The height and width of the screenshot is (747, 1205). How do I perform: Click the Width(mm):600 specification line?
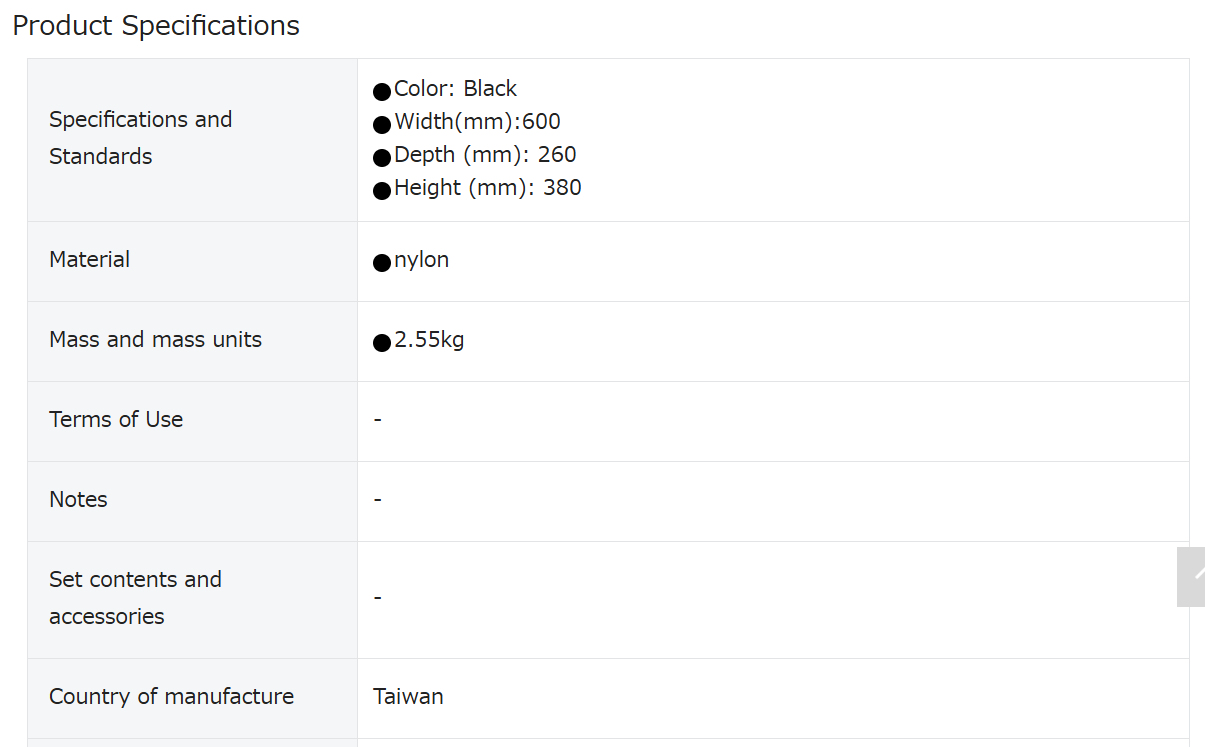pos(477,122)
